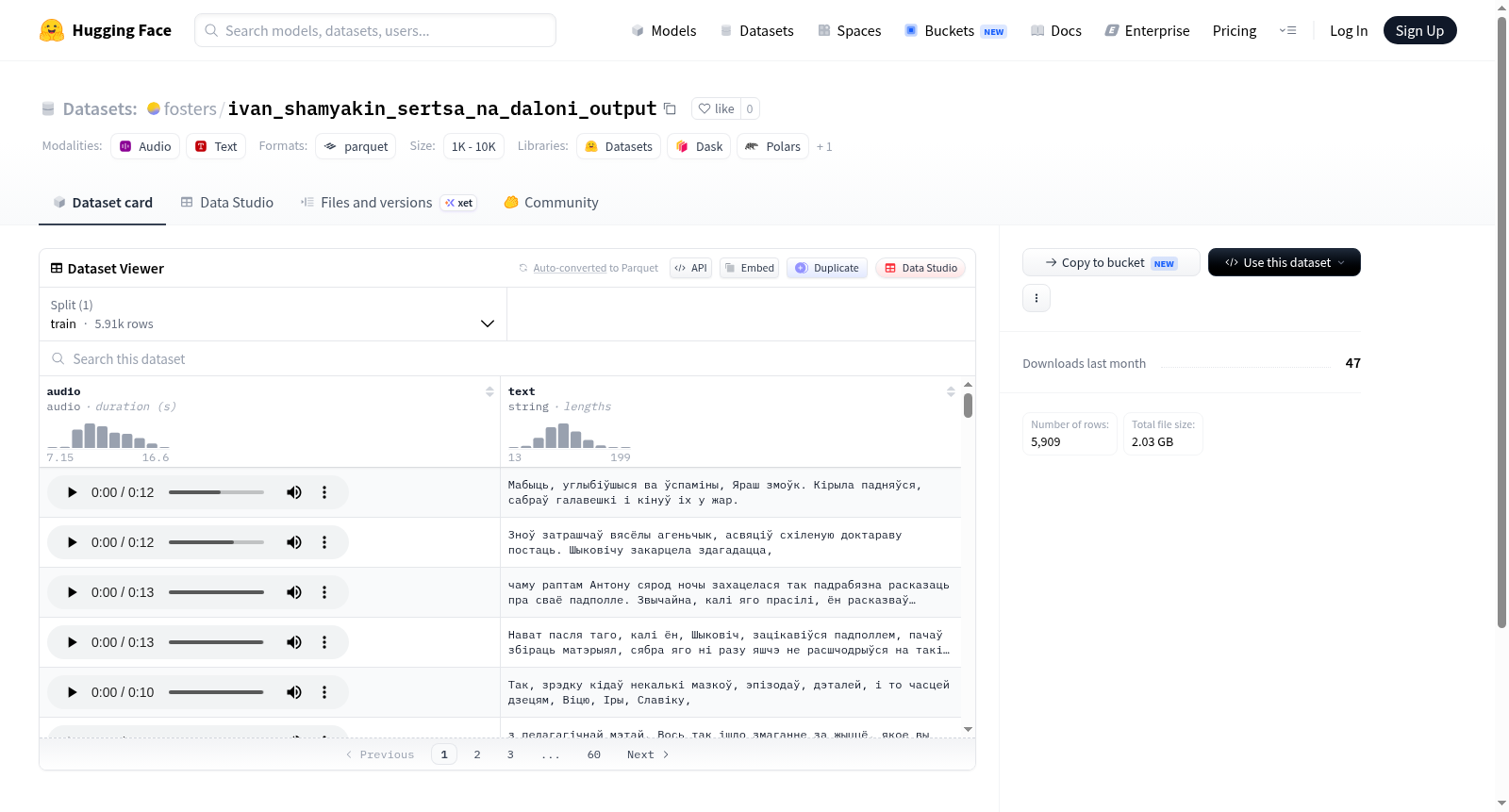This screenshot has width=1509, height=812.
Task: Click the Hugging Face logo icon
Action: [x=52, y=30]
